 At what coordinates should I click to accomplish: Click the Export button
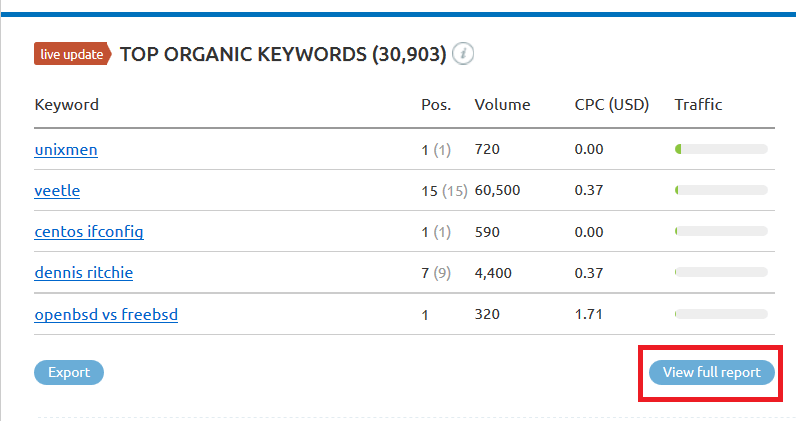click(69, 372)
